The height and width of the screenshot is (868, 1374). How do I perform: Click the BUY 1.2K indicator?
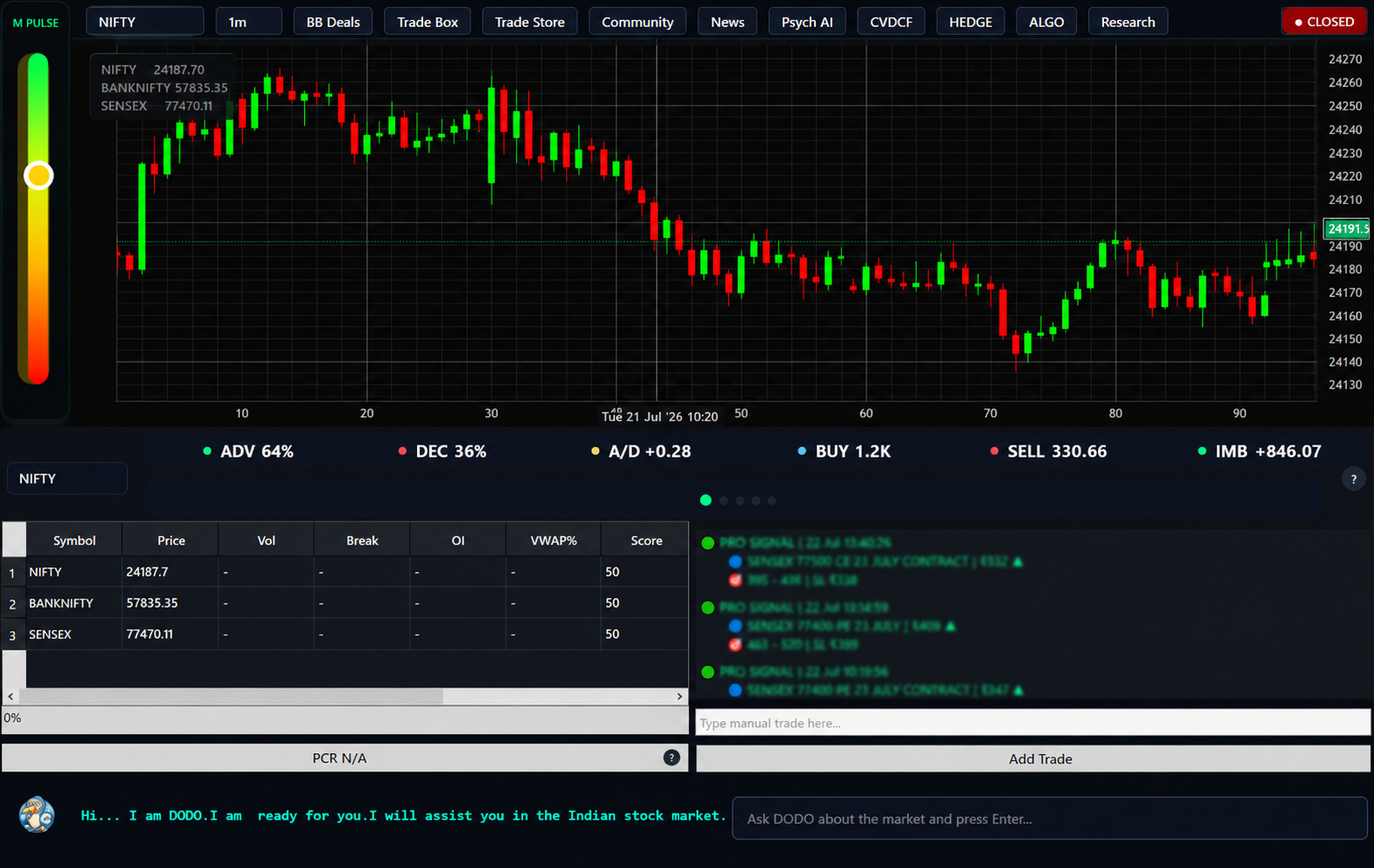coord(844,451)
